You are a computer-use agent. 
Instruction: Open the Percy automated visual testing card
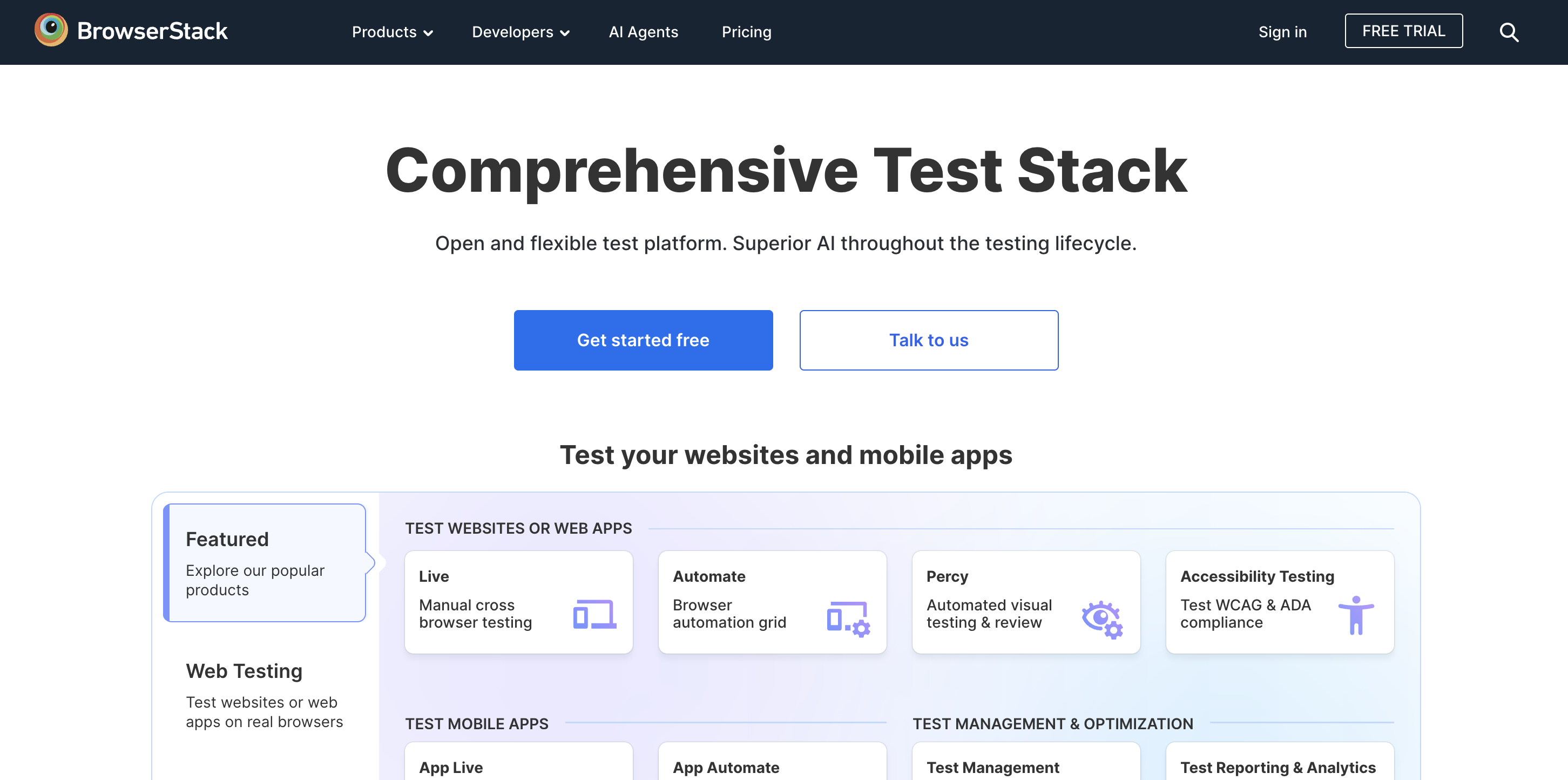[x=1026, y=602]
